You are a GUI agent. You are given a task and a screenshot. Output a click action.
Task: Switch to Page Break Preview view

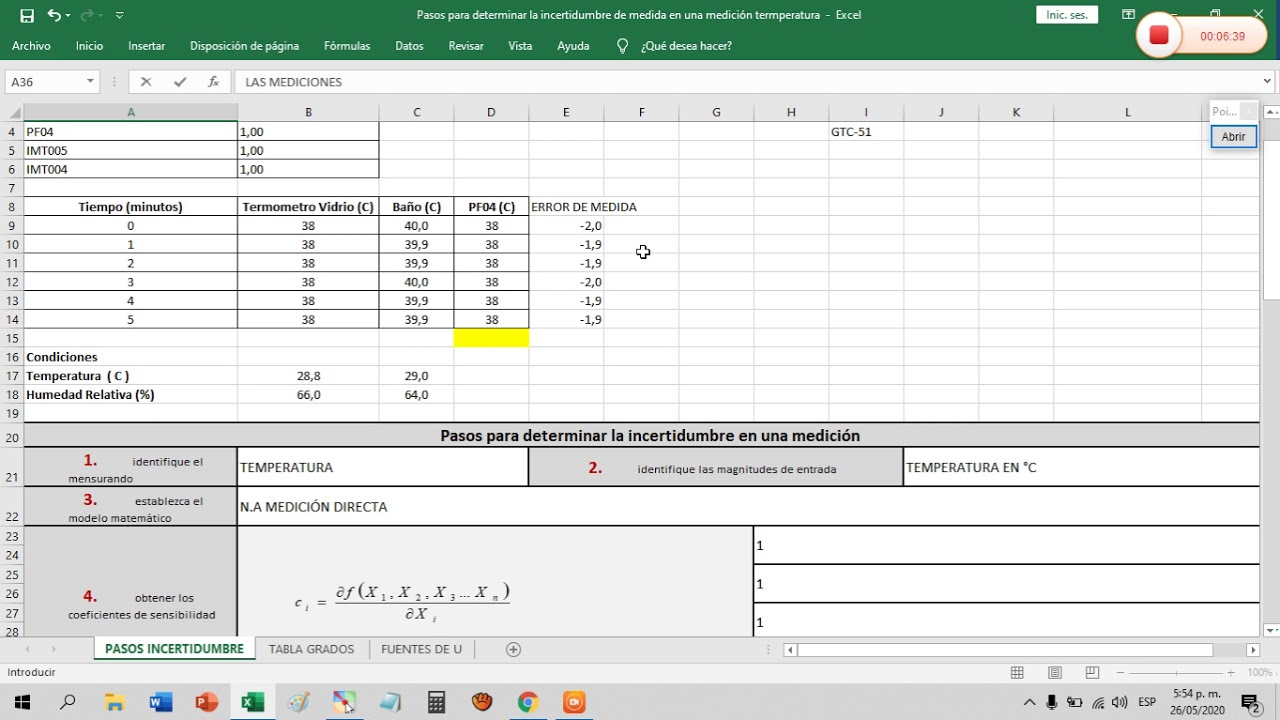pyautogui.click(x=1092, y=673)
